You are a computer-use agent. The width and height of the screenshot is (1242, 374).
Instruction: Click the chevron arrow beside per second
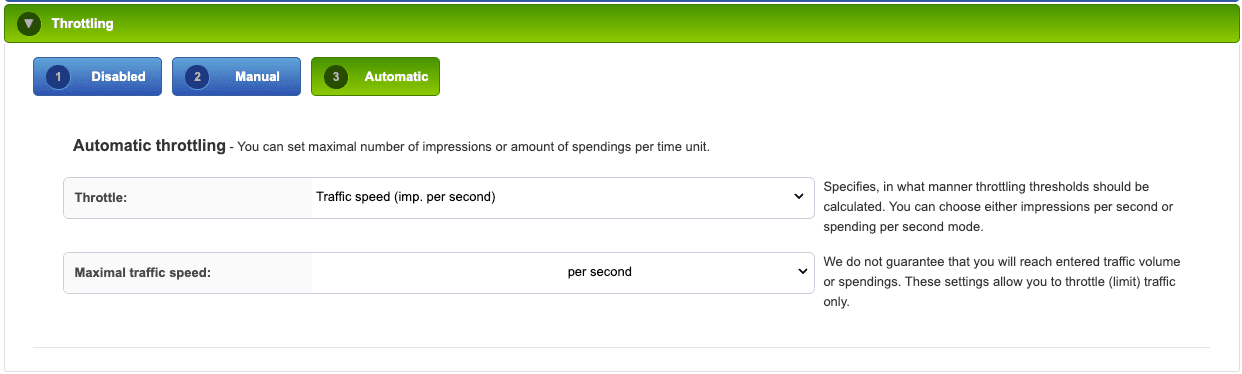click(802, 272)
